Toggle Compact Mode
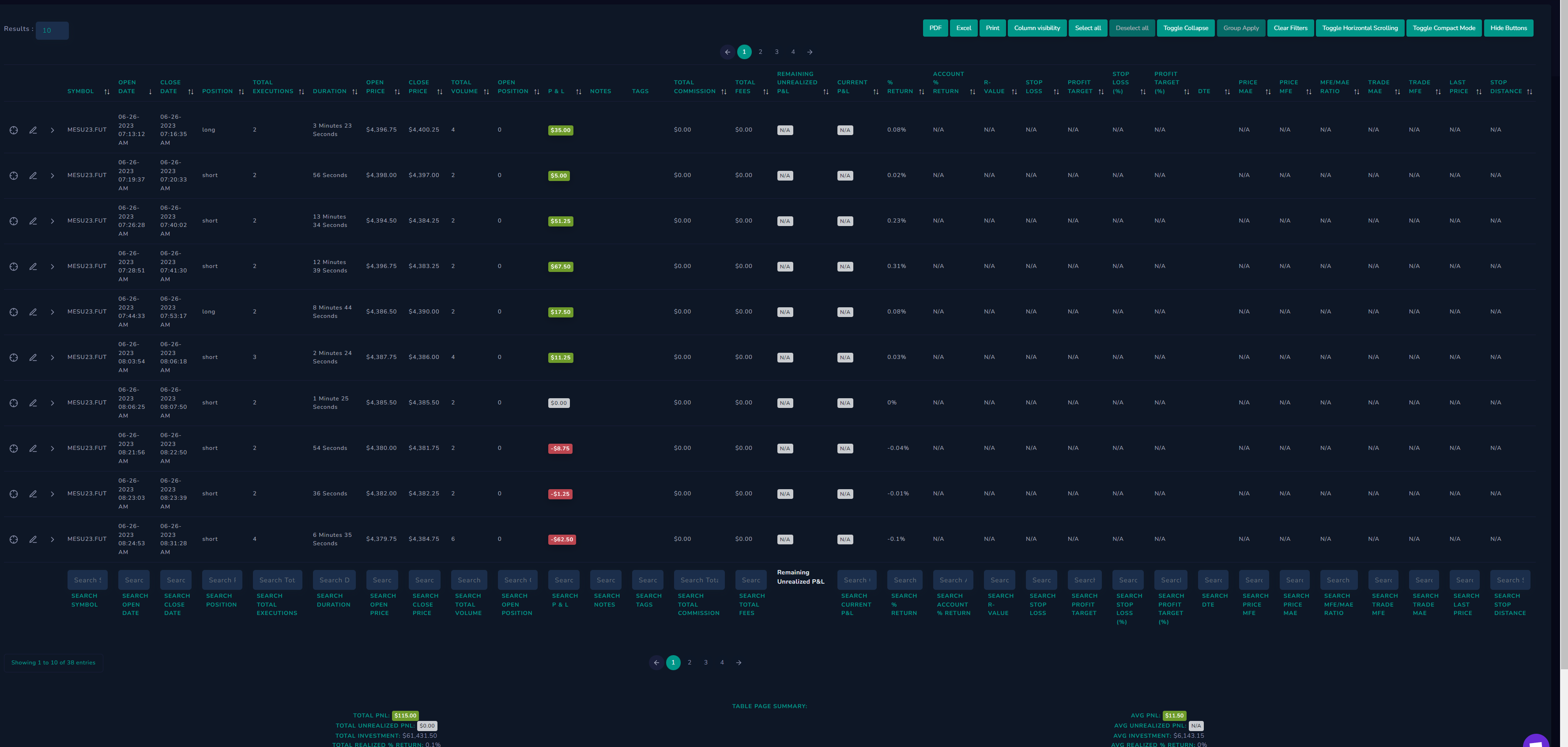 1444,28
